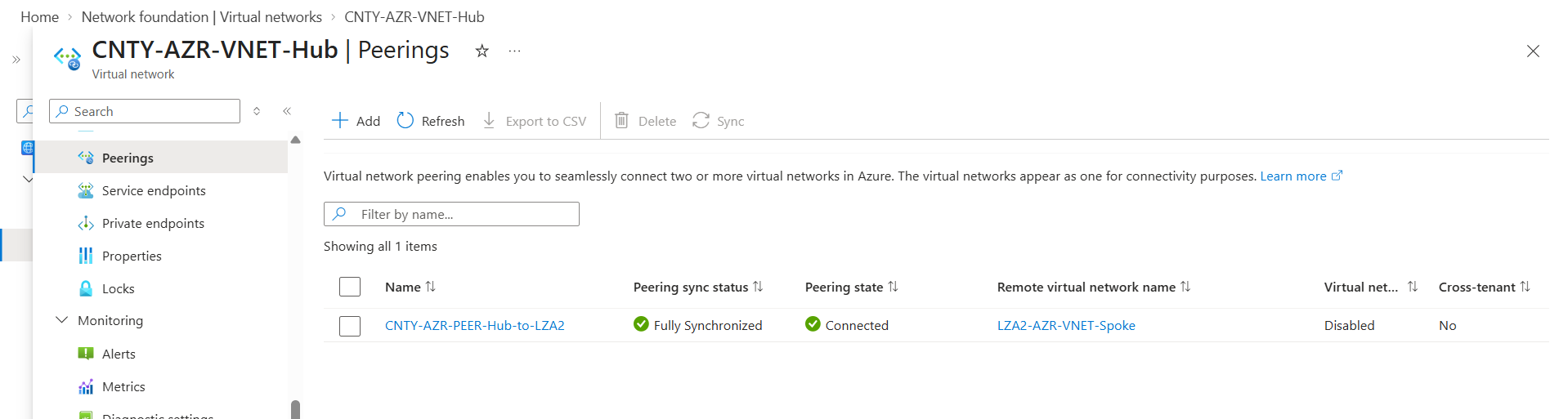Click the virtual network resource icon
1568x419 pixels.
67,57
